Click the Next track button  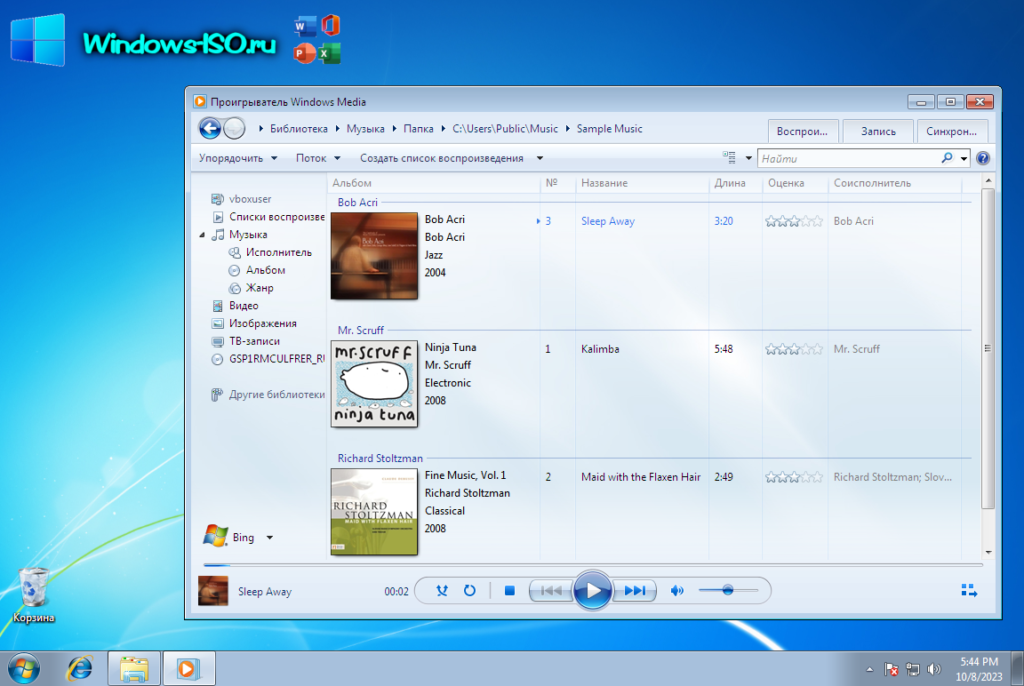tap(635, 591)
